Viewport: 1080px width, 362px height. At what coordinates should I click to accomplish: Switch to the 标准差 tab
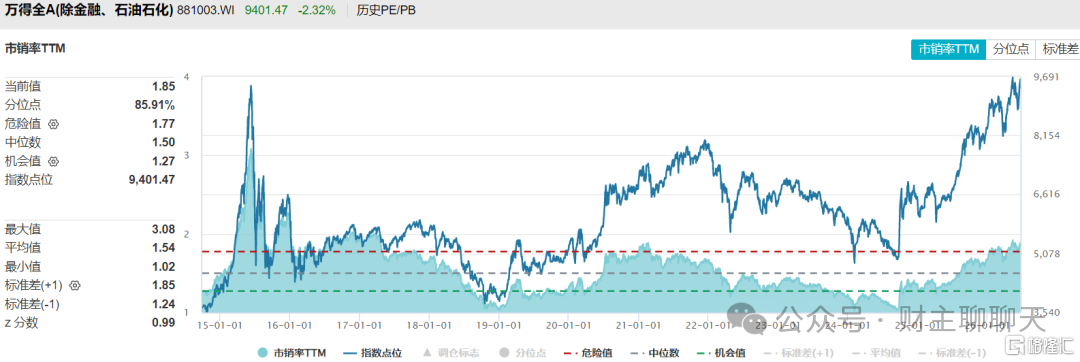tap(1058, 49)
